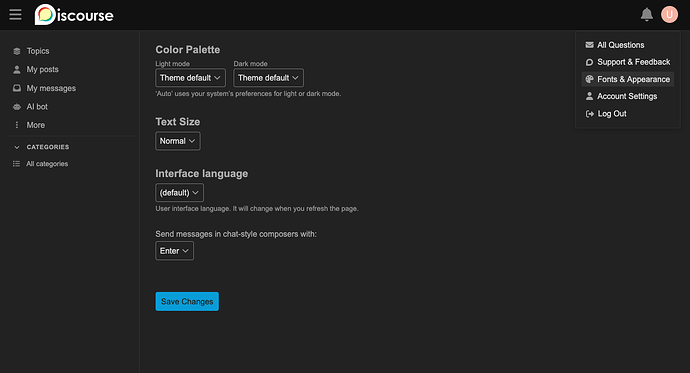Go to My messages in sidebar
This screenshot has width=690, height=373.
point(51,88)
